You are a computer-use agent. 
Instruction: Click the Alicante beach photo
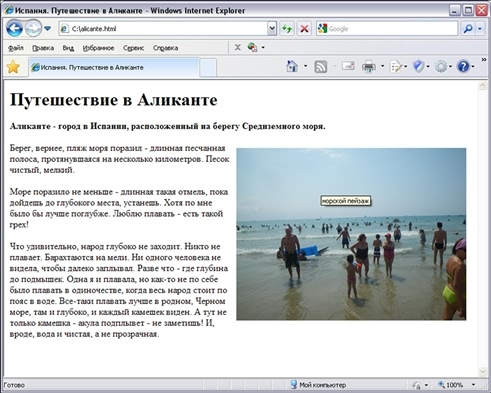[x=351, y=234]
